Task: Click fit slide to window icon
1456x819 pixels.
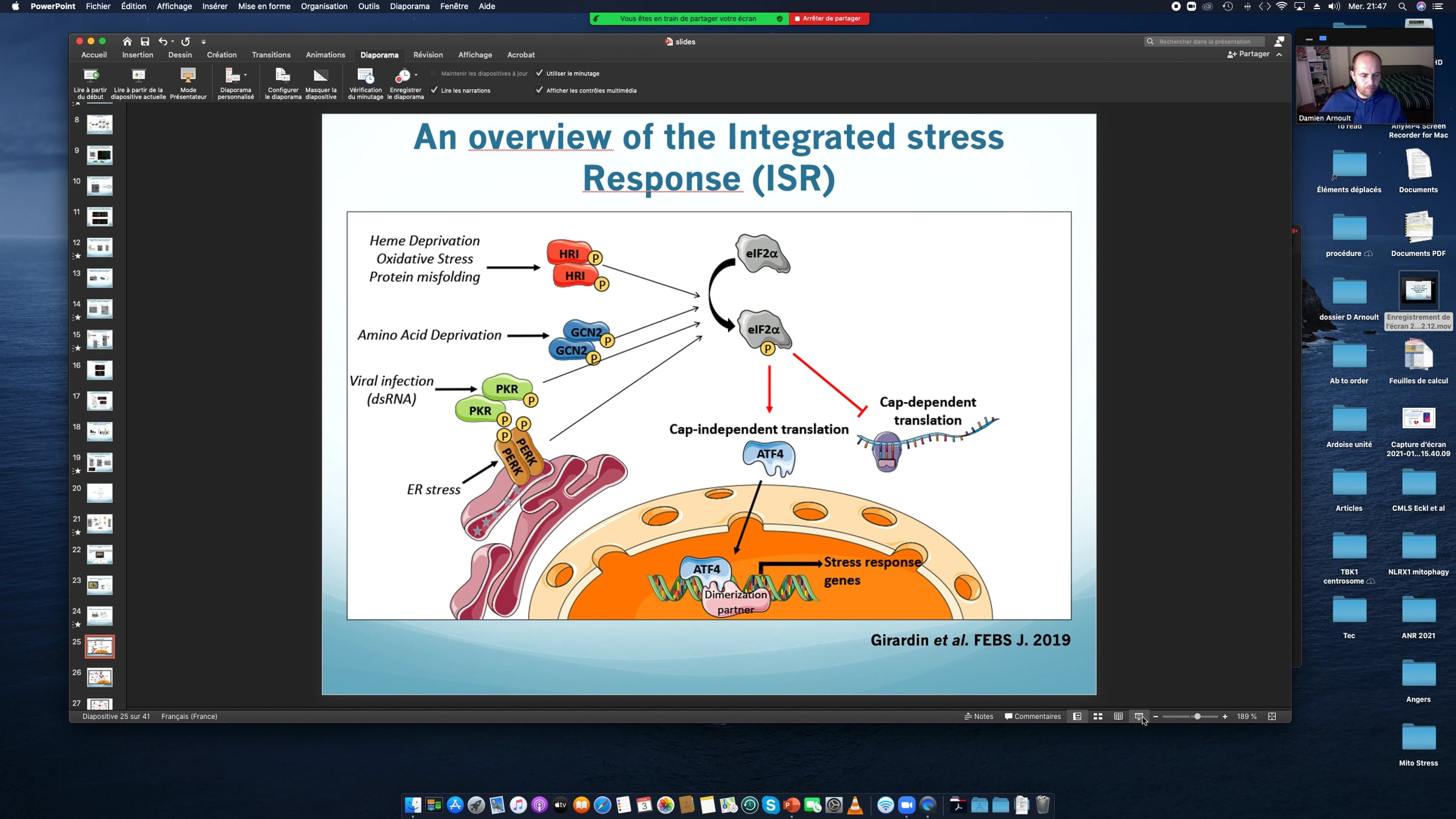Action: [1272, 716]
